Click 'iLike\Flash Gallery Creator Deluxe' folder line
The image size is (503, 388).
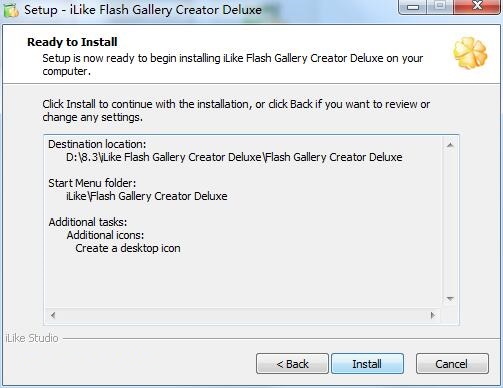[x=147, y=196]
